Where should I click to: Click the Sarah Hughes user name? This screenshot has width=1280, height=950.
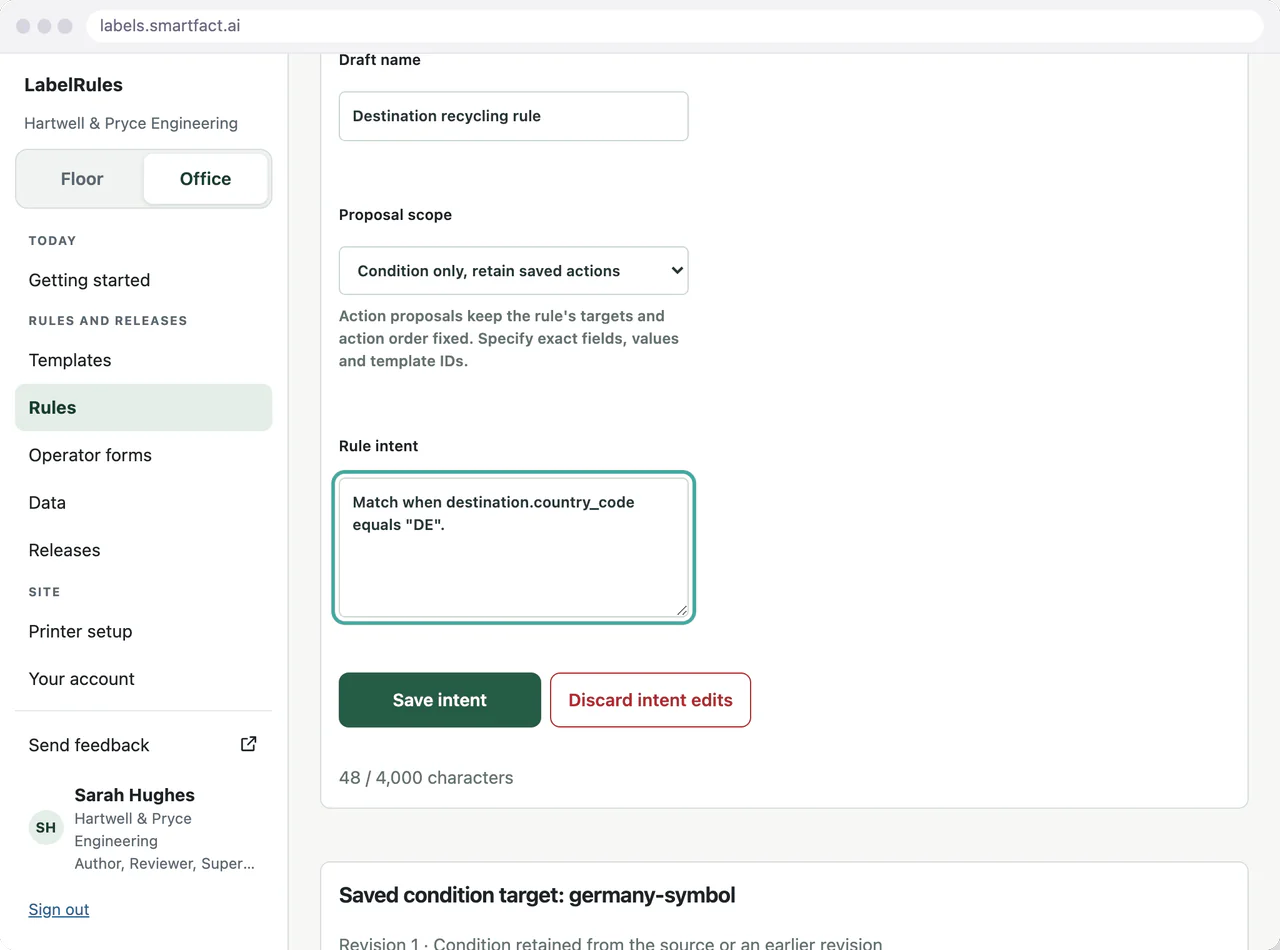coord(134,795)
